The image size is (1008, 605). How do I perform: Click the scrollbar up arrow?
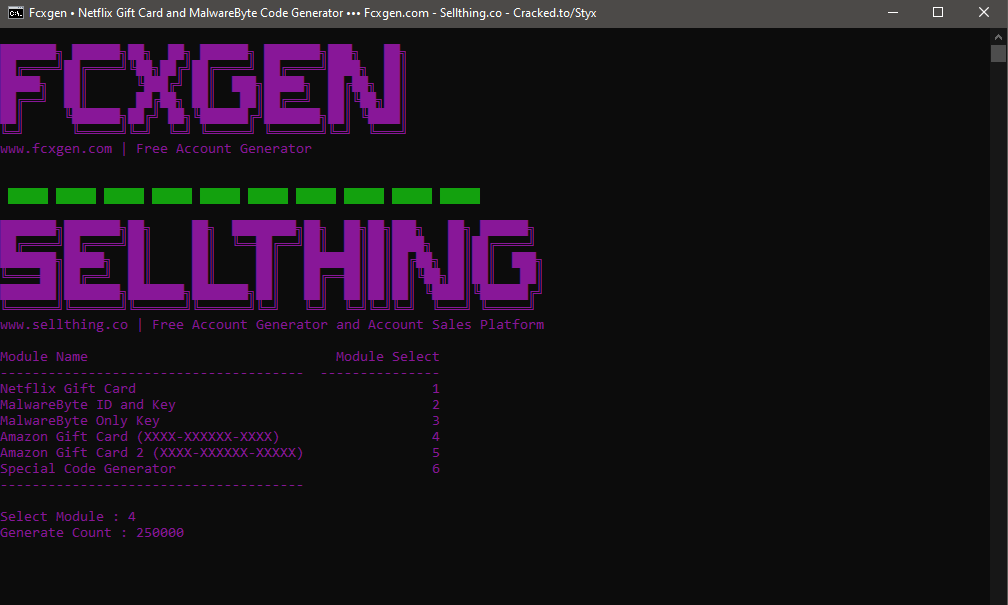point(998,37)
